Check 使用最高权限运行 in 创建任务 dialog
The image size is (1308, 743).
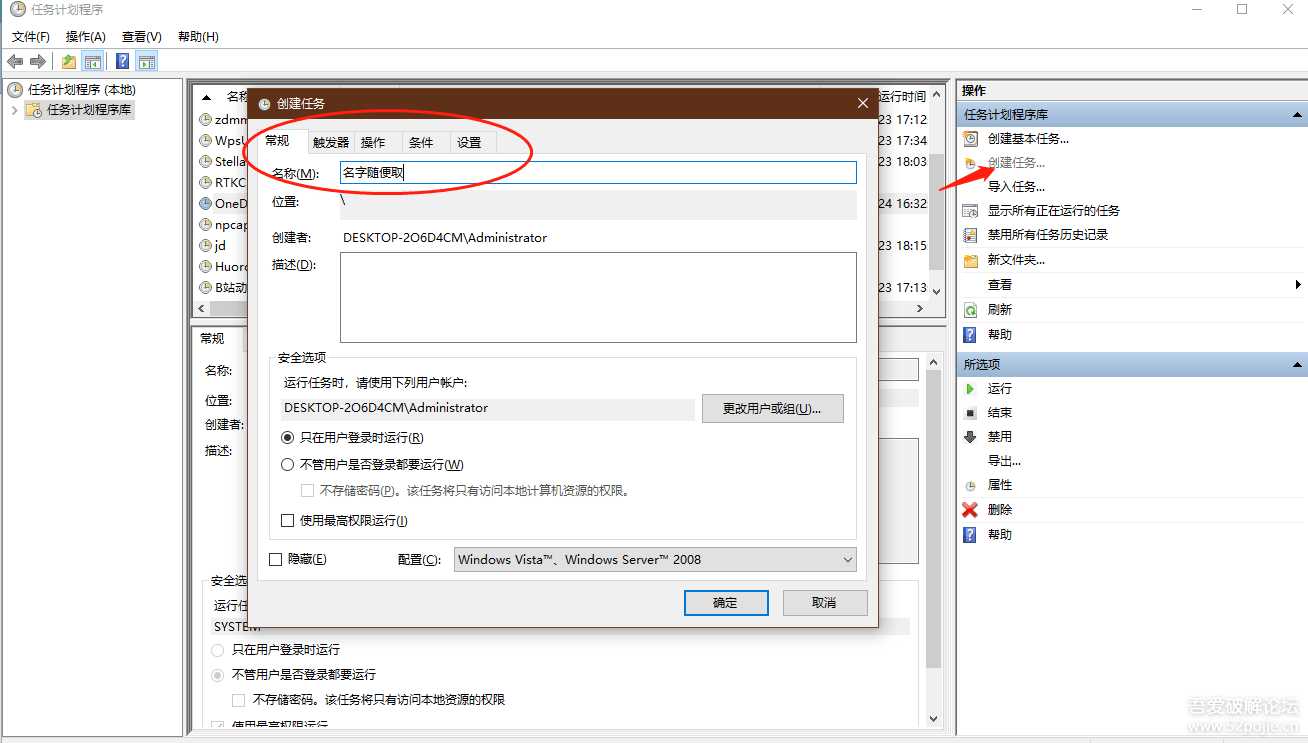[x=288, y=521]
